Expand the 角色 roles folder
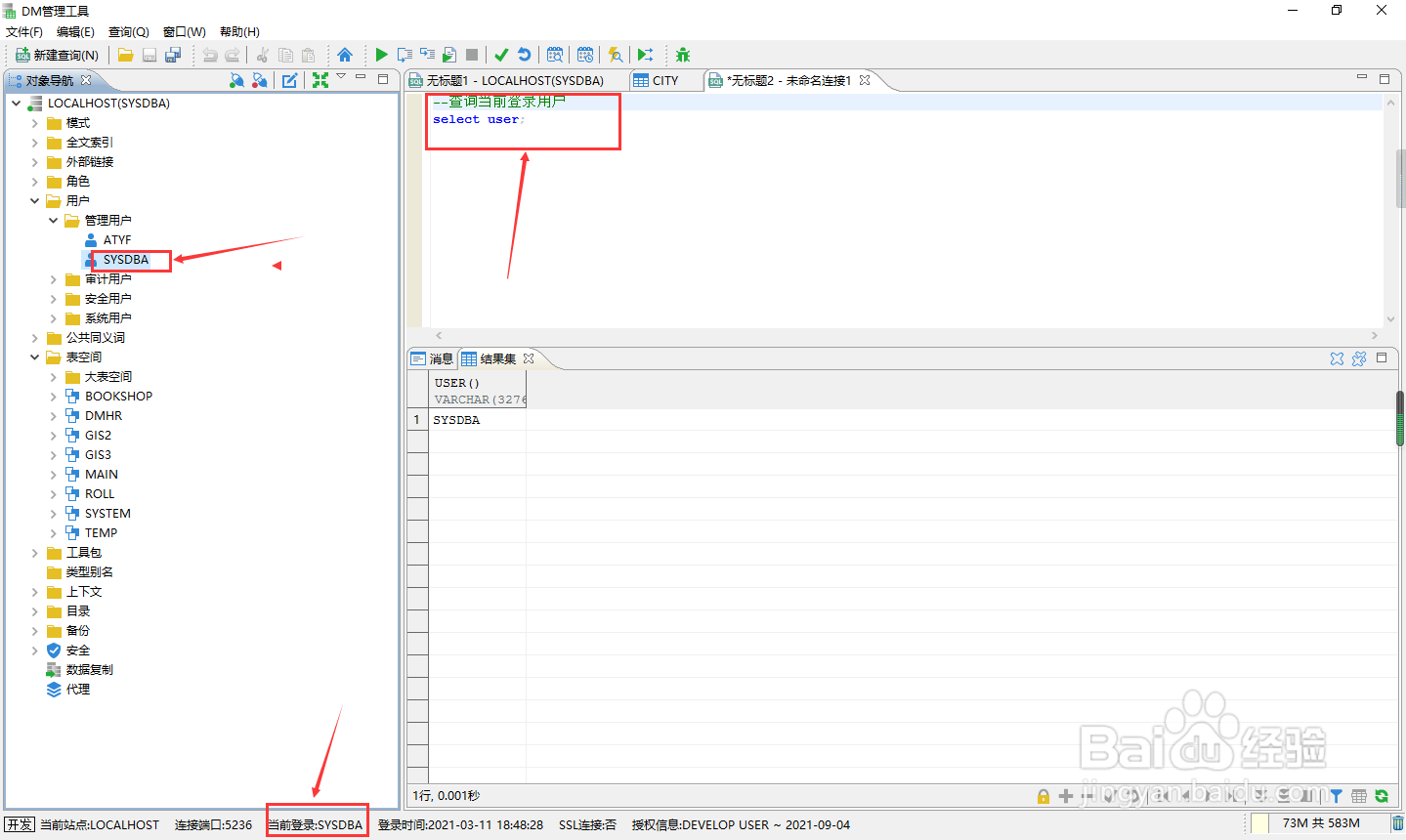 35,182
